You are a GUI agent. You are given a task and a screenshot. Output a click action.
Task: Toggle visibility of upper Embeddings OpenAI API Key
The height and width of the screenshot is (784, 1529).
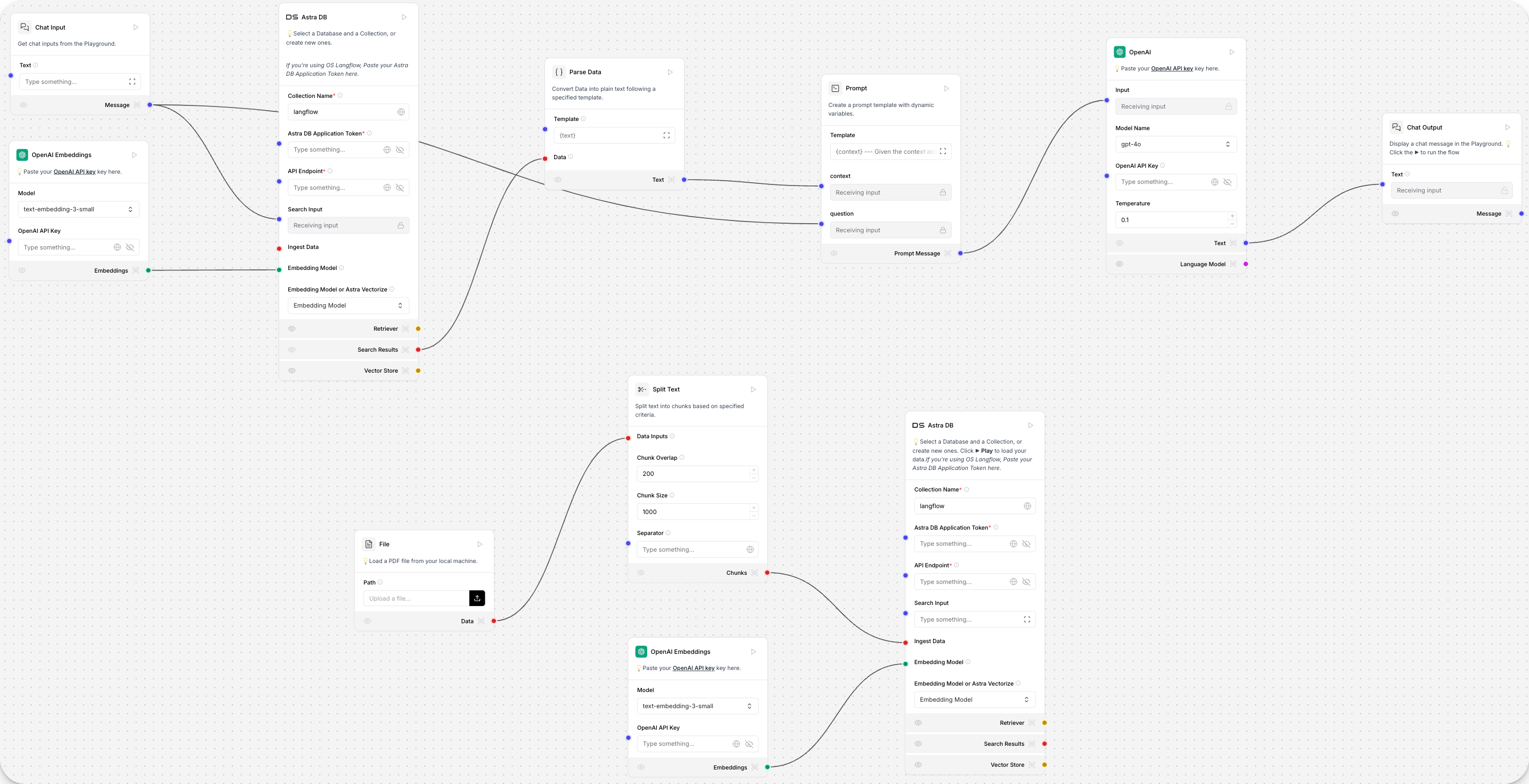click(x=130, y=247)
